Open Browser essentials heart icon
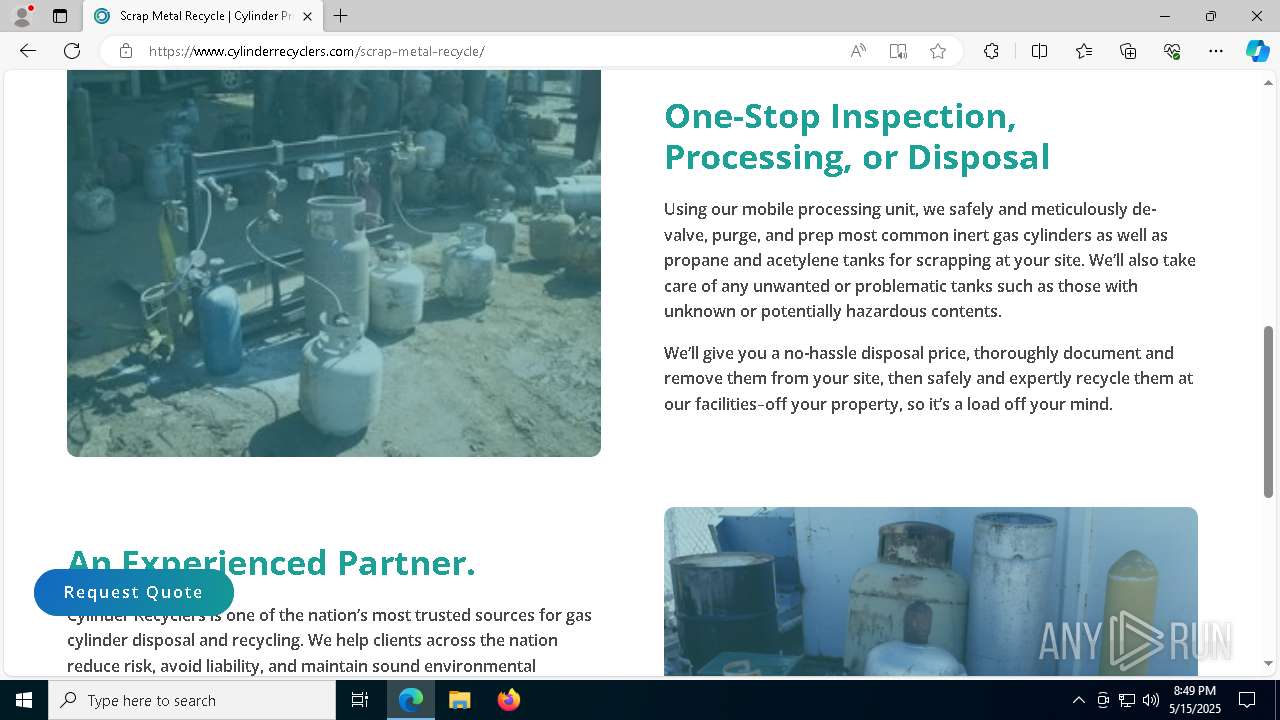Image resolution: width=1280 pixels, height=720 pixels. point(1172,51)
